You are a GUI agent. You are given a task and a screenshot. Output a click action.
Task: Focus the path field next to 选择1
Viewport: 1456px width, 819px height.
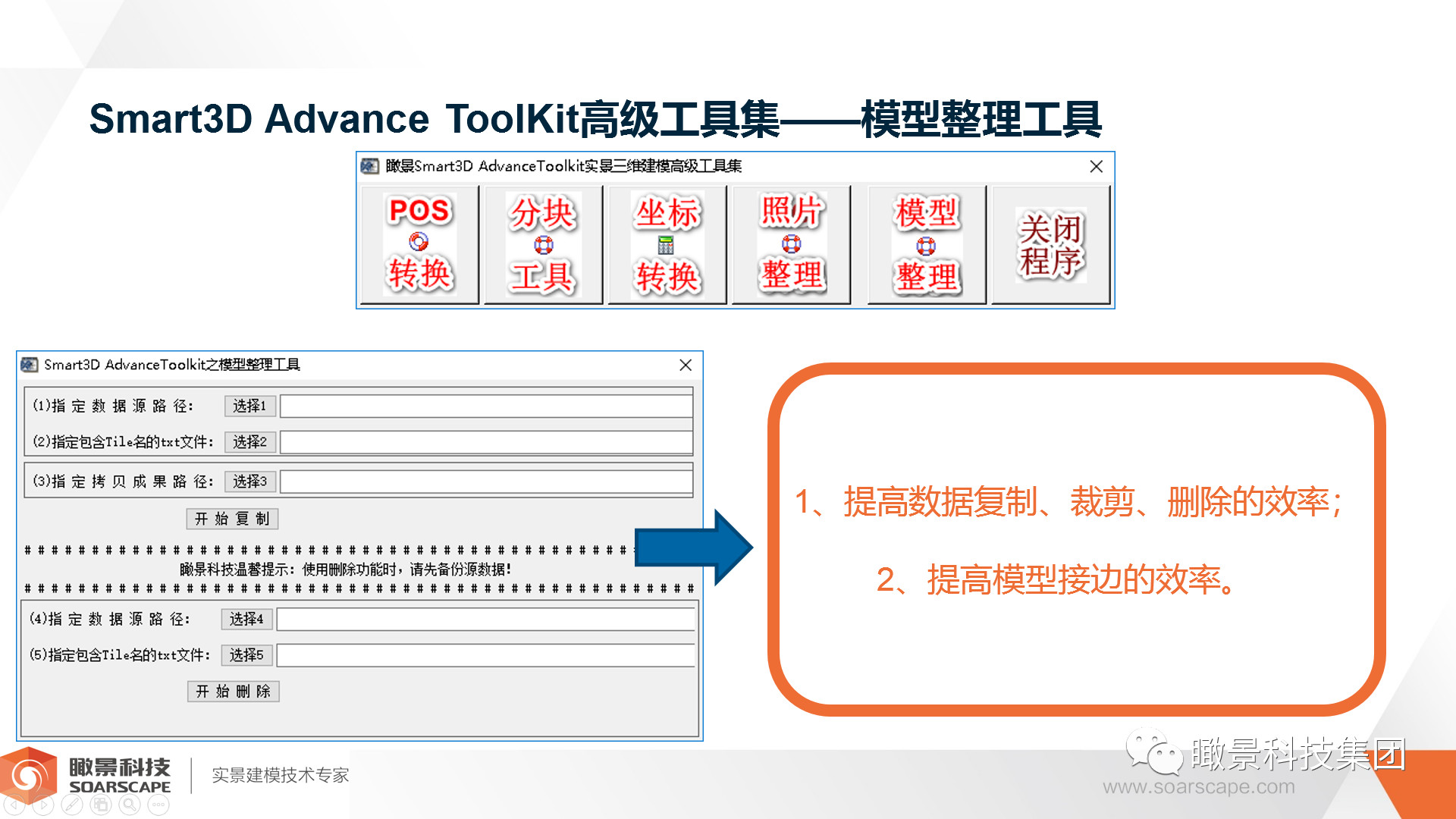coord(486,406)
